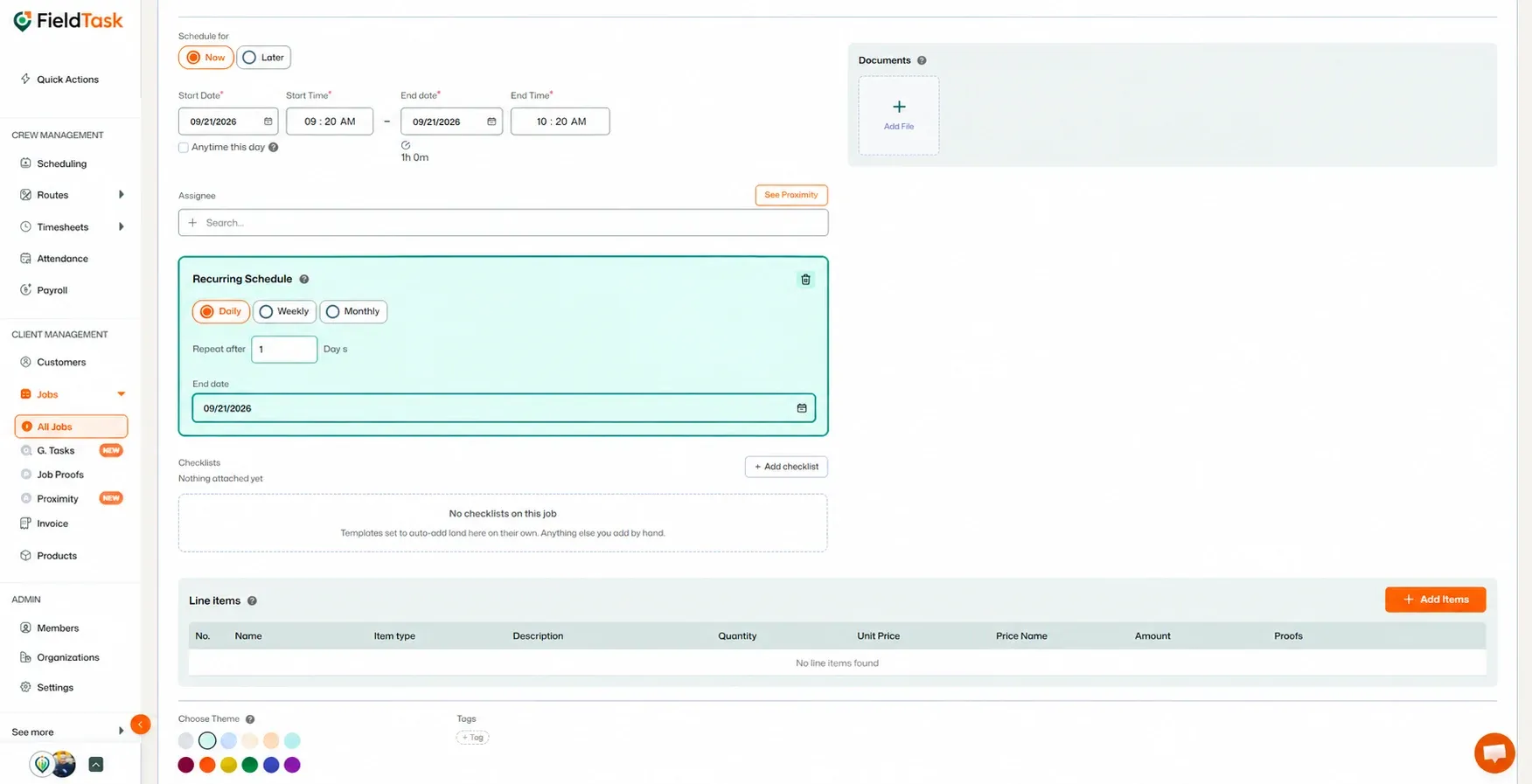This screenshot has width=1532, height=784.
Task: Pick the purple theme color swatch
Action: [292, 765]
